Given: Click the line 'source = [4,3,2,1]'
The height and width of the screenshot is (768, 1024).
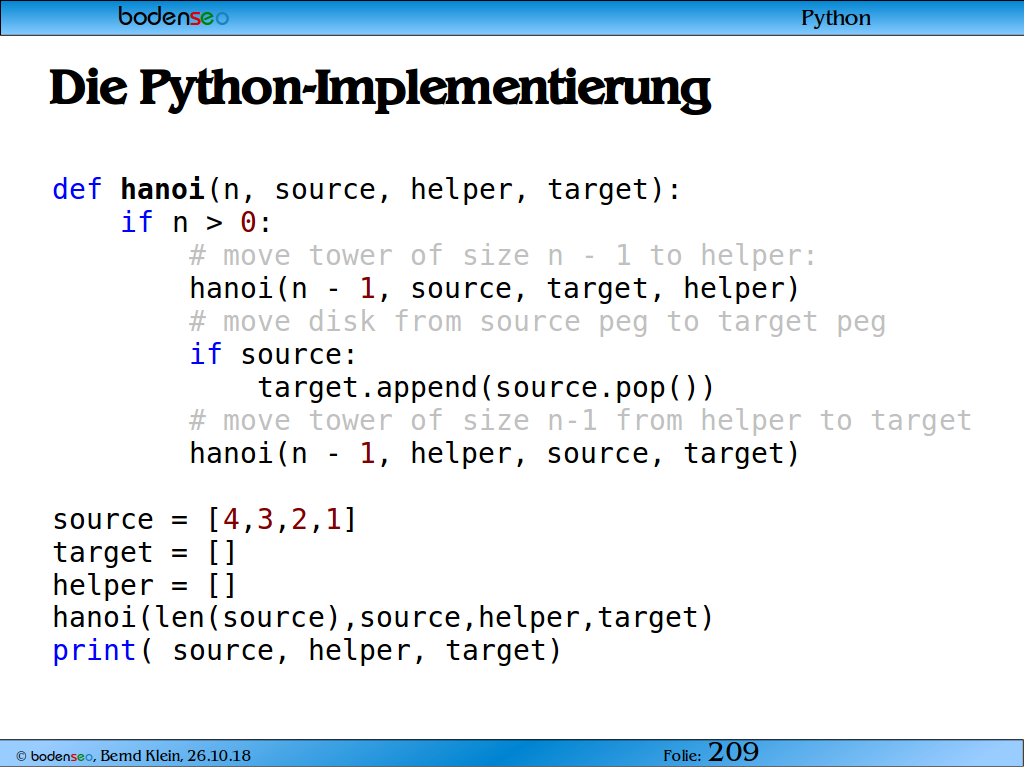Looking at the screenshot, I should [x=204, y=520].
